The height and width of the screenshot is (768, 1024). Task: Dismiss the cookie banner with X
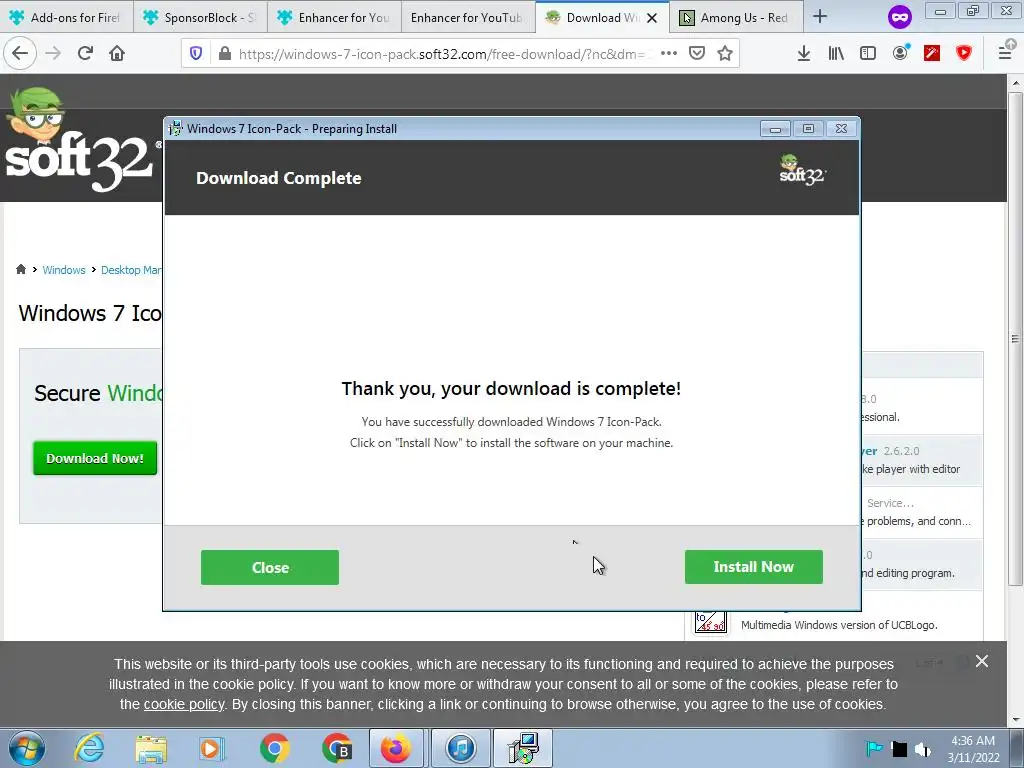(x=982, y=661)
